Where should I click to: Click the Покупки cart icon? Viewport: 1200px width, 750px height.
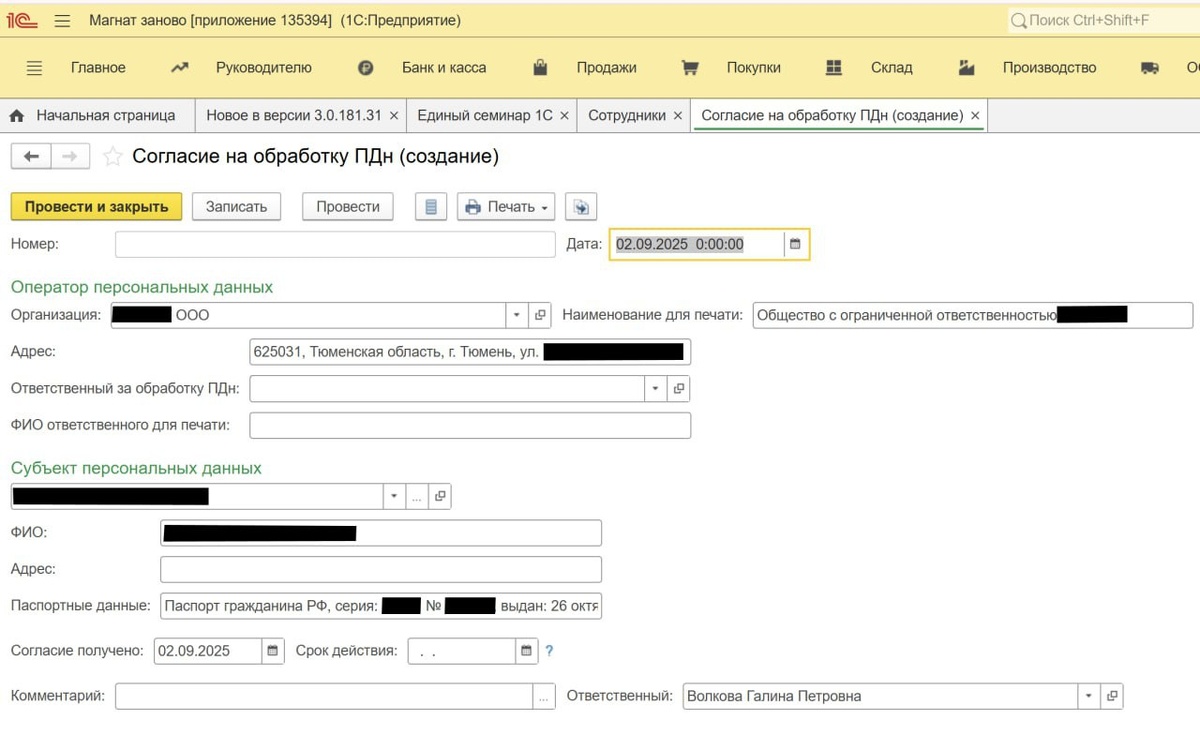(x=690, y=68)
